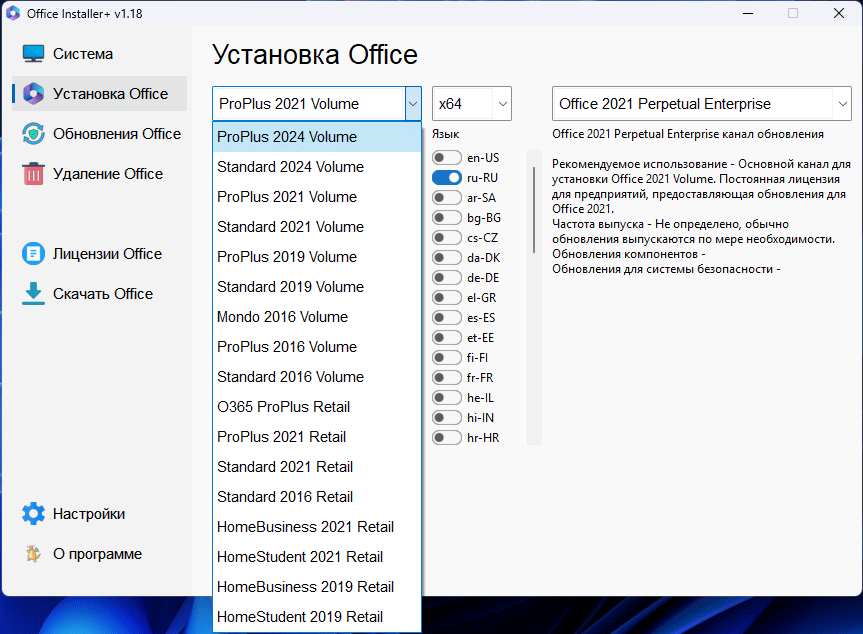Pick ProPlus 2019 Volume option
The width and height of the screenshot is (863, 634).
(x=316, y=257)
